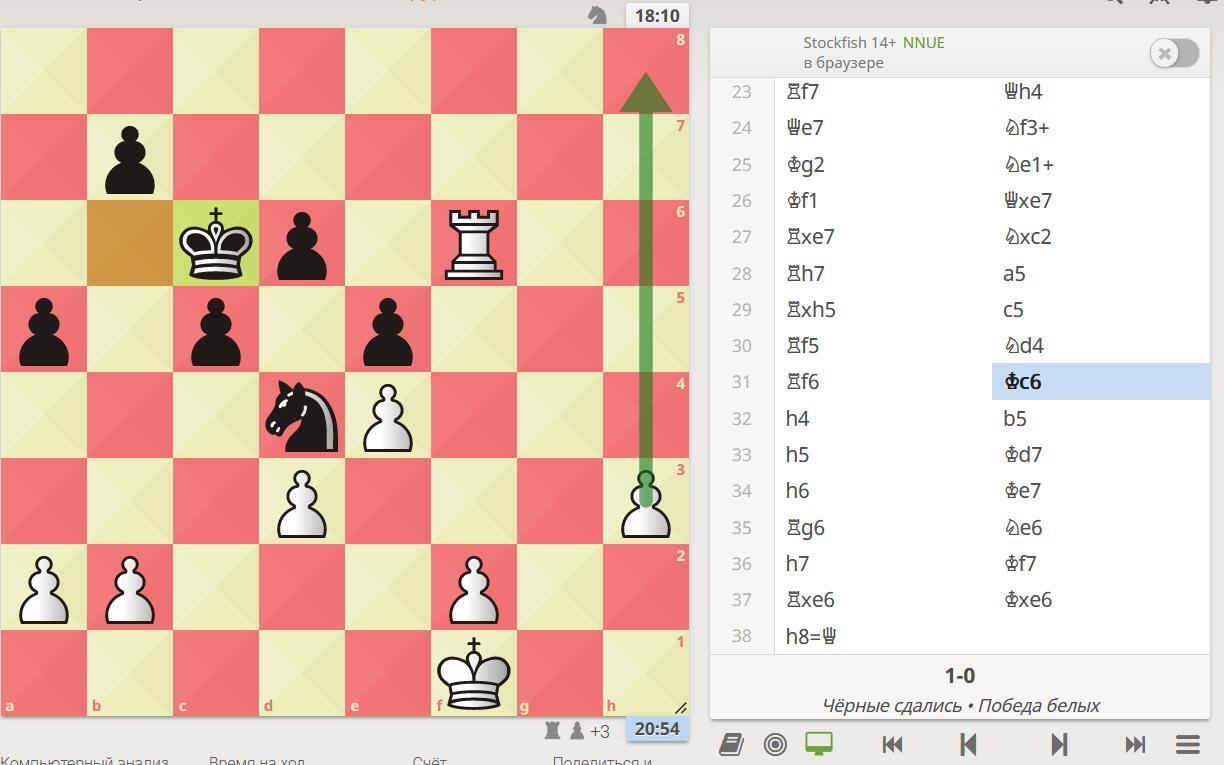Click the white king on f1
This screenshot has width=1224, height=765.
pyautogui.click(x=474, y=673)
